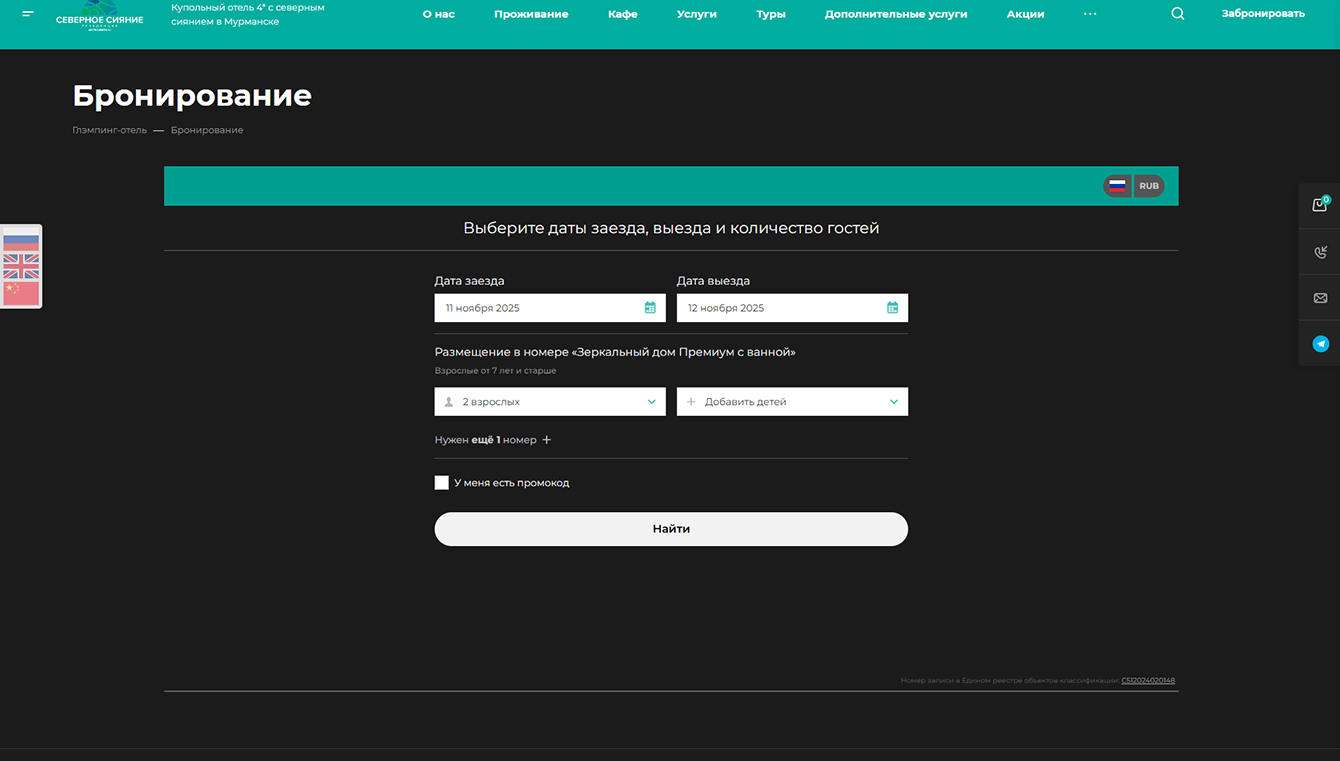This screenshot has width=1340, height=761.
Task: Go to the Акции menu item
Action: pos(1026,14)
